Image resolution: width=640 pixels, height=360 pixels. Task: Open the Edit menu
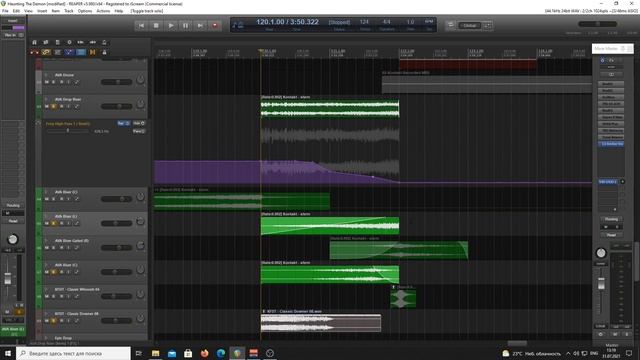click(16, 11)
